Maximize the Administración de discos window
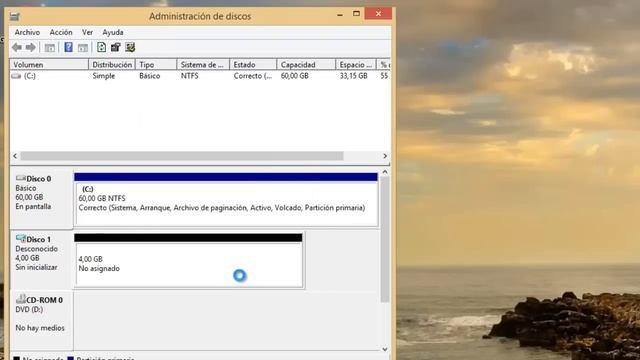 pyautogui.click(x=356, y=14)
